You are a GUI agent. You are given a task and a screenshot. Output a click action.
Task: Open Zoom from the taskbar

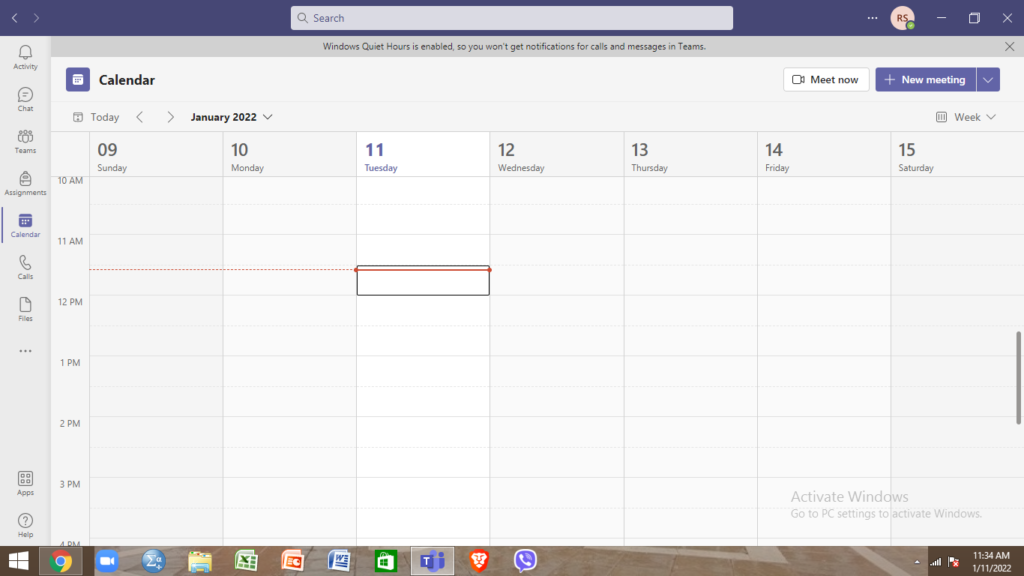pyautogui.click(x=107, y=561)
